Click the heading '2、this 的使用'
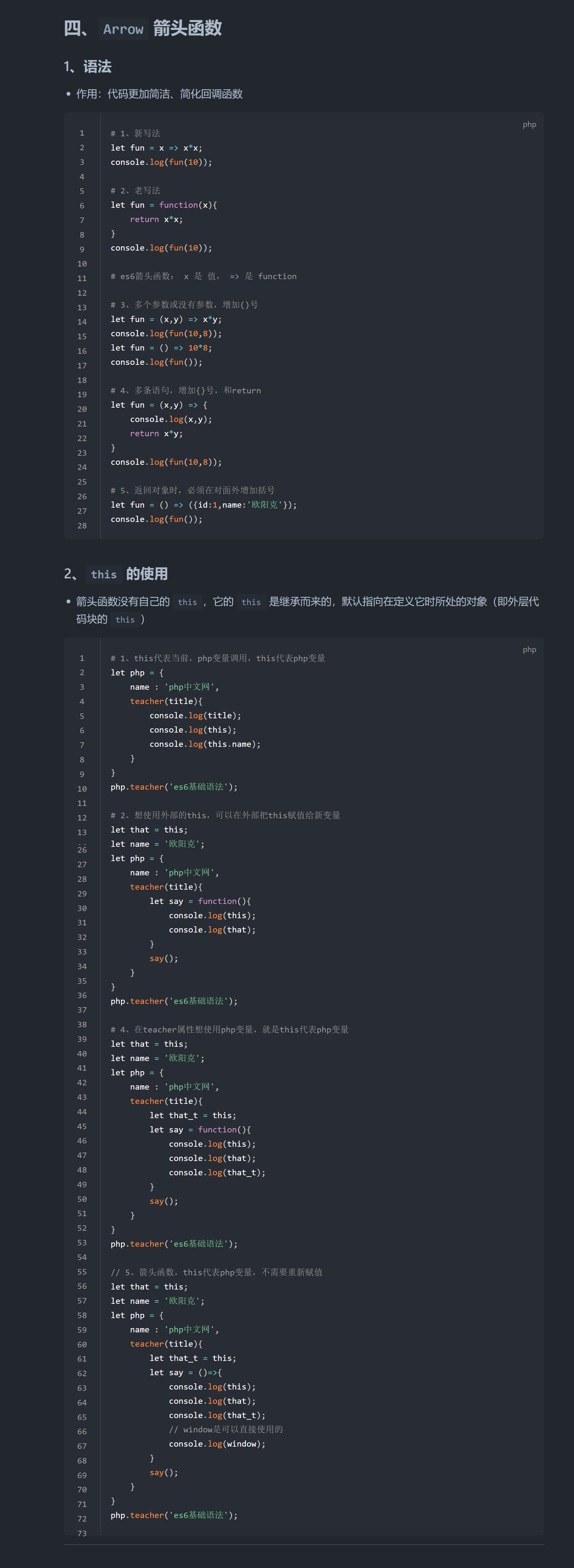 (x=116, y=574)
